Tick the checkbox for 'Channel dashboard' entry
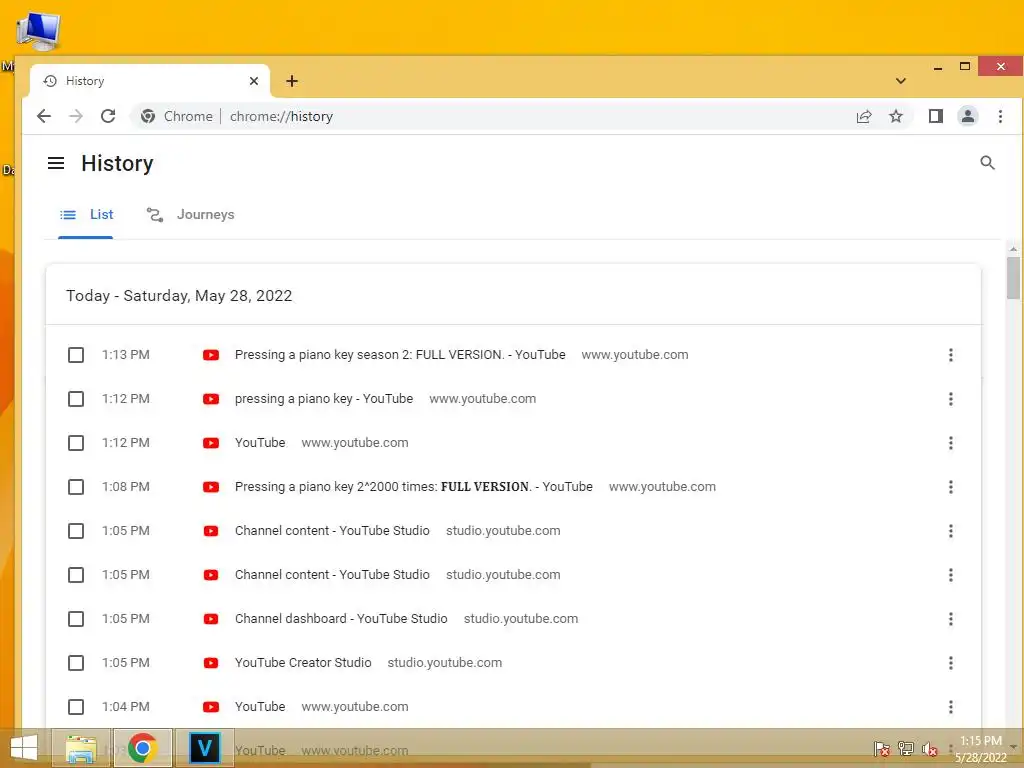1024x768 pixels. pyautogui.click(x=76, y=618)
